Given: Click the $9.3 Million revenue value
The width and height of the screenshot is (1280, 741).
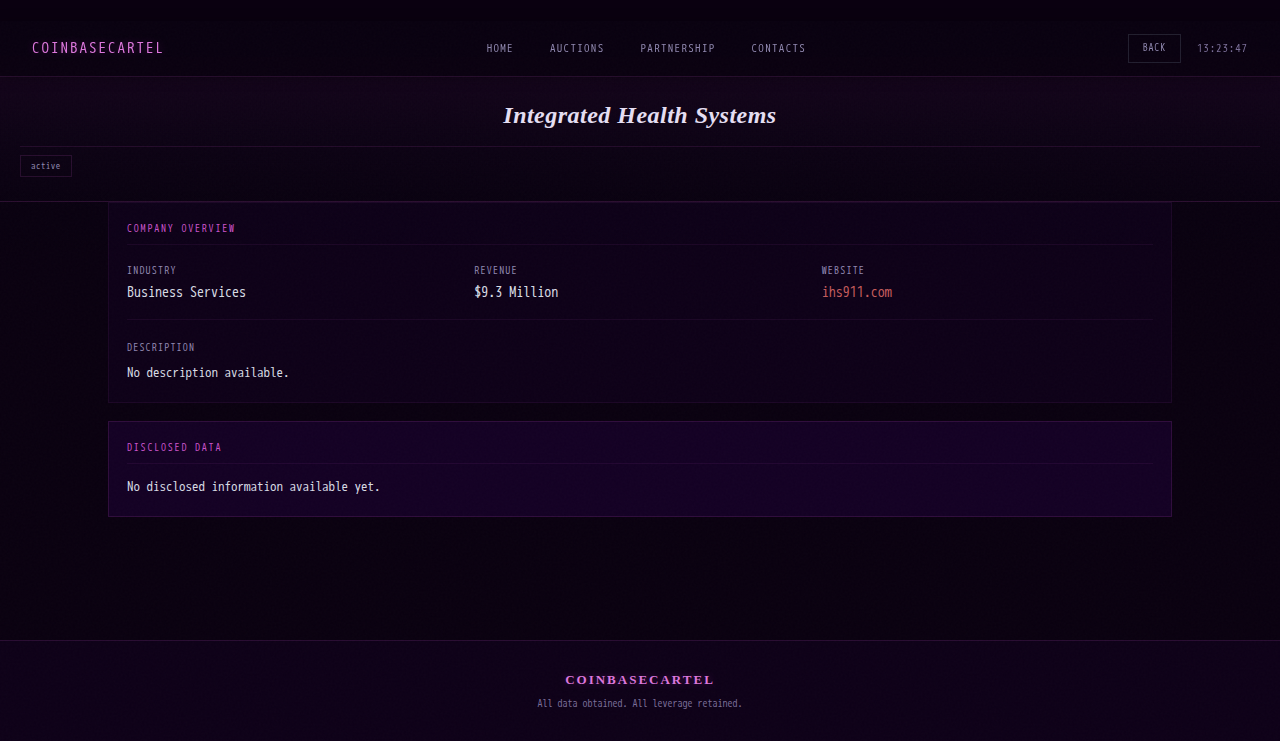Looking at the screenshot, I should pyautogui.click(x=516, y=292).
